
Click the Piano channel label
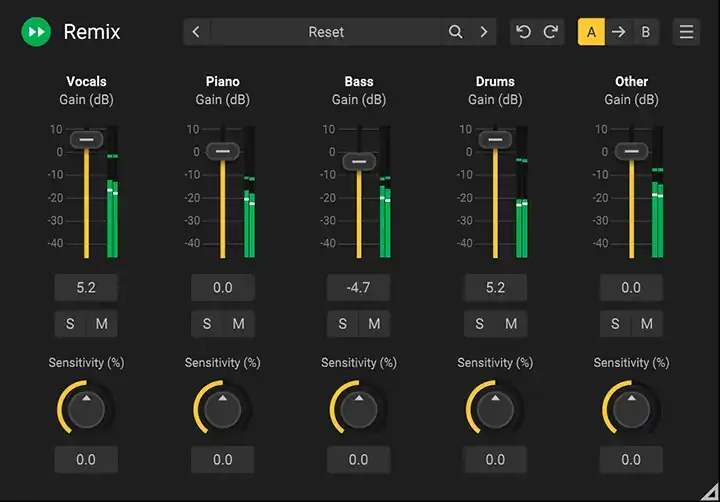223,81
